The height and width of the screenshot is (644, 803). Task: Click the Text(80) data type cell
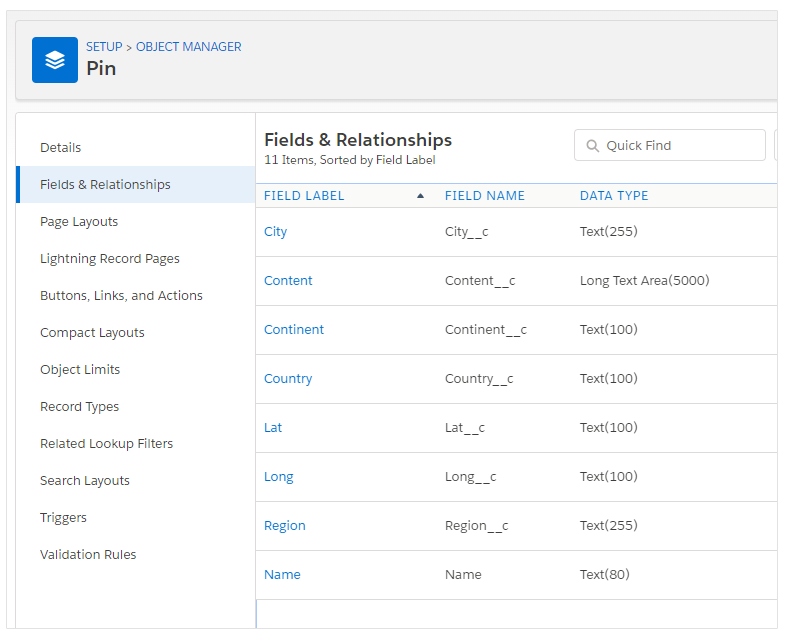coord(605,574)
